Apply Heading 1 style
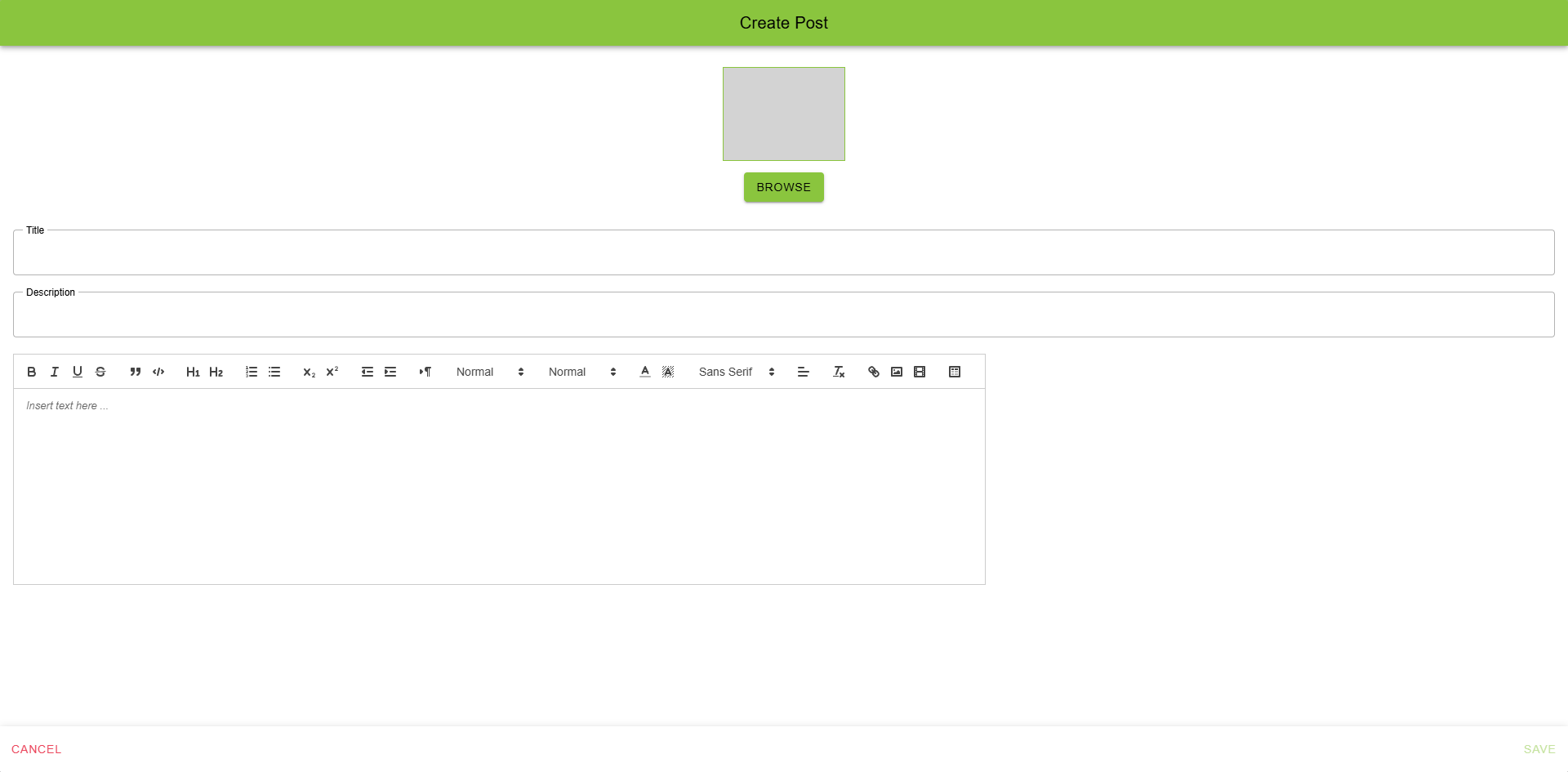 click(194, 372)
